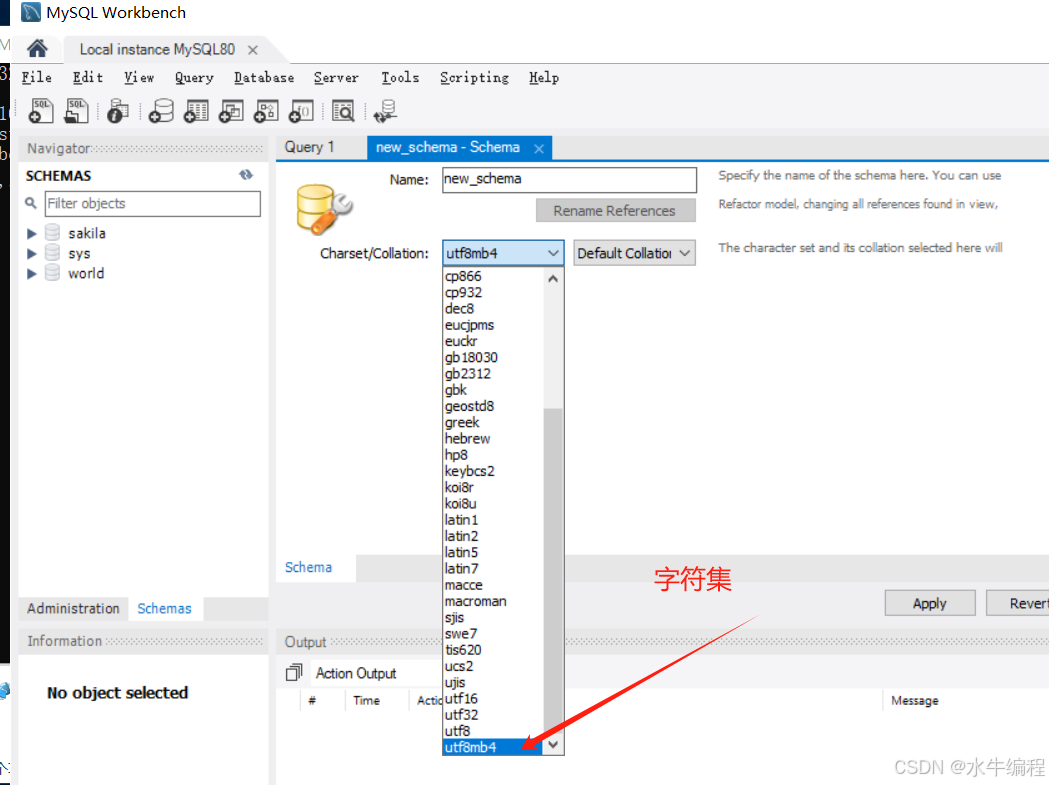
Task: Select latin1 in the charset list
Action: point(493,519)
